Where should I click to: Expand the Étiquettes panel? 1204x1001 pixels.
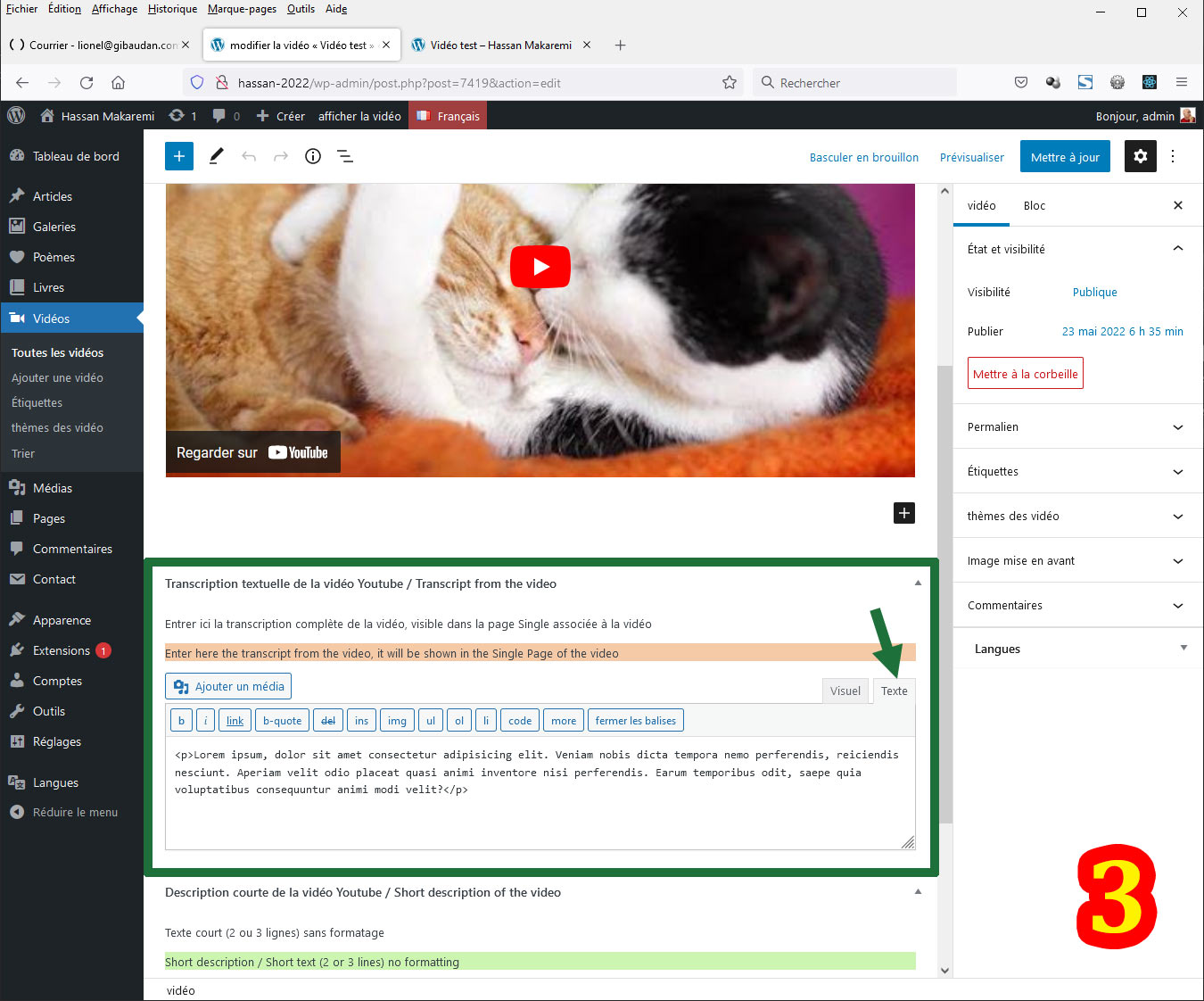1077,471
